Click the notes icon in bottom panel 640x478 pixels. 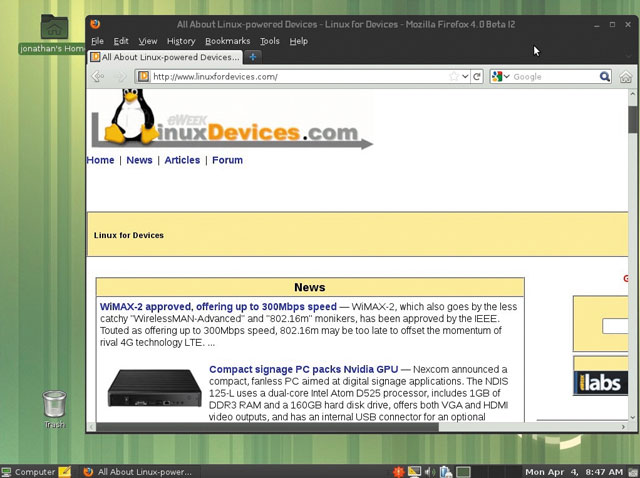(x=64, y=471)
